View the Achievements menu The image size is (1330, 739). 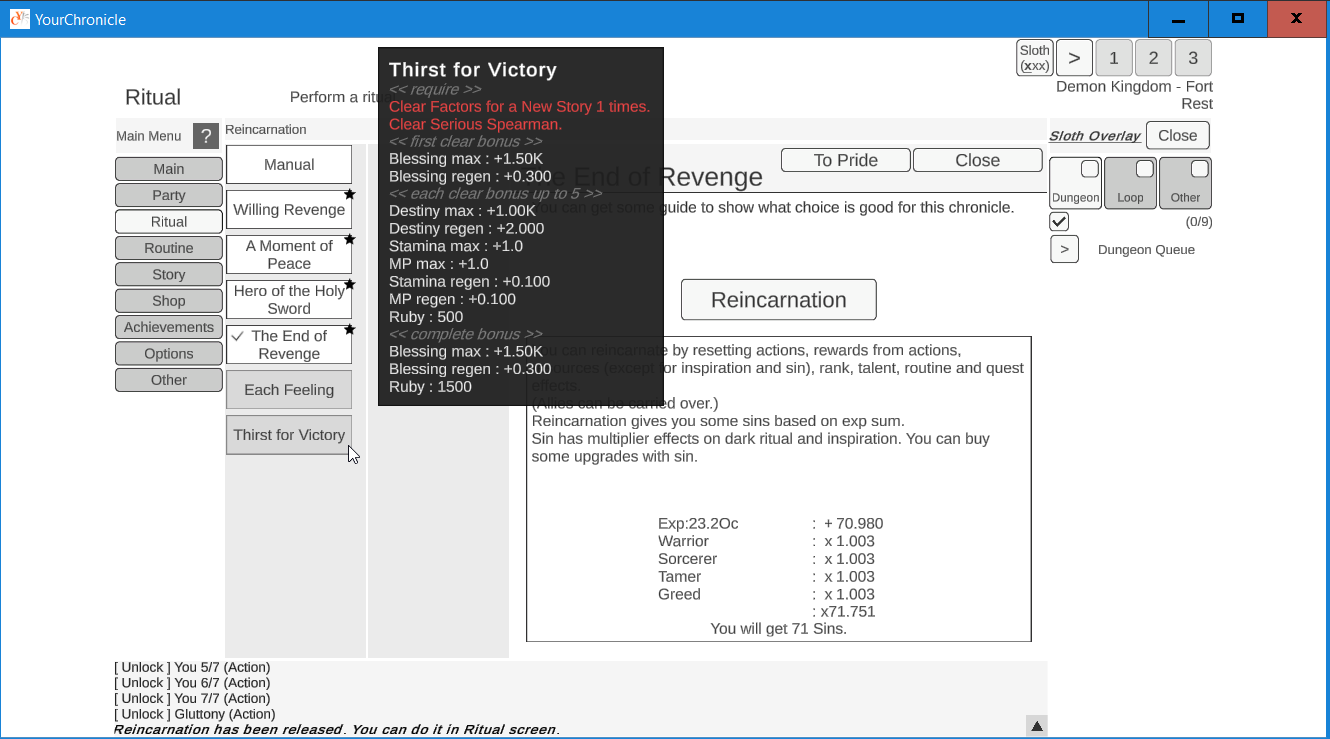[x=169, y=327]
